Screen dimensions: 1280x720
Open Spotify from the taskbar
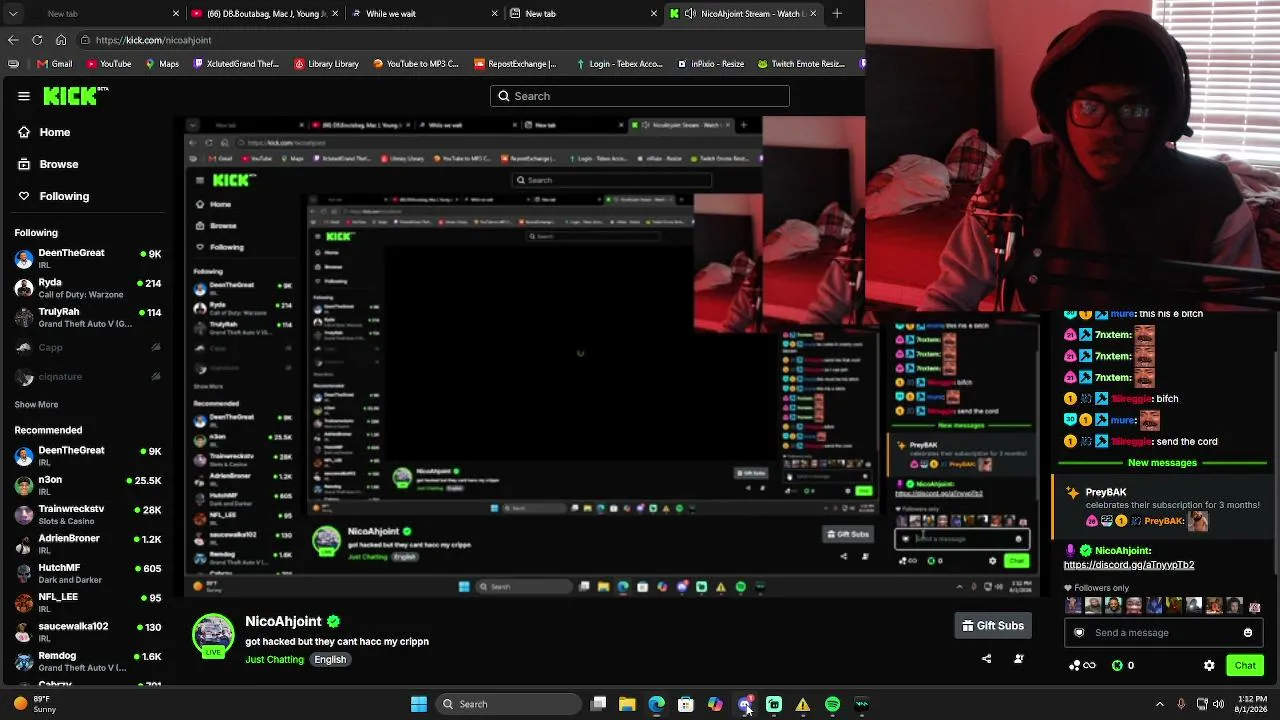click(832, 704)
